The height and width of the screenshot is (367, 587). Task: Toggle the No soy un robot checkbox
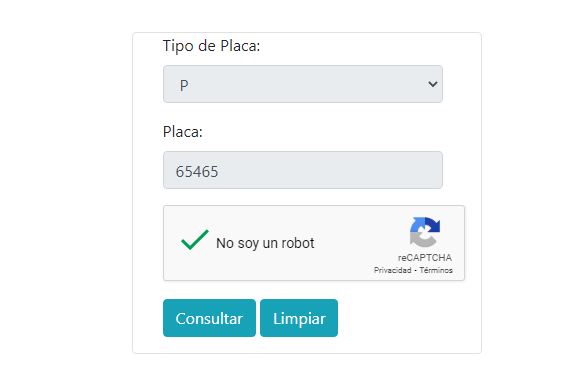pos(195,240)
